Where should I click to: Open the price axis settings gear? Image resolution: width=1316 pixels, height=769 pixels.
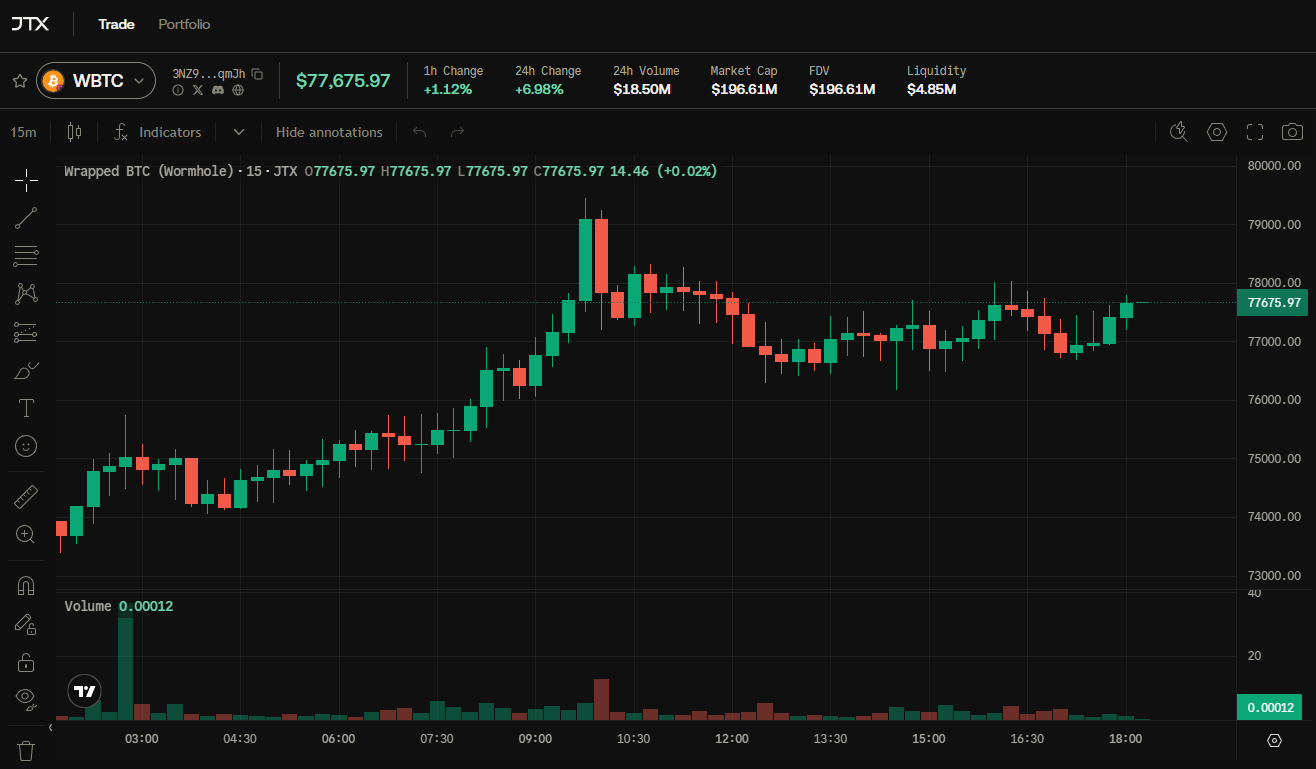tap(1274, 741)
